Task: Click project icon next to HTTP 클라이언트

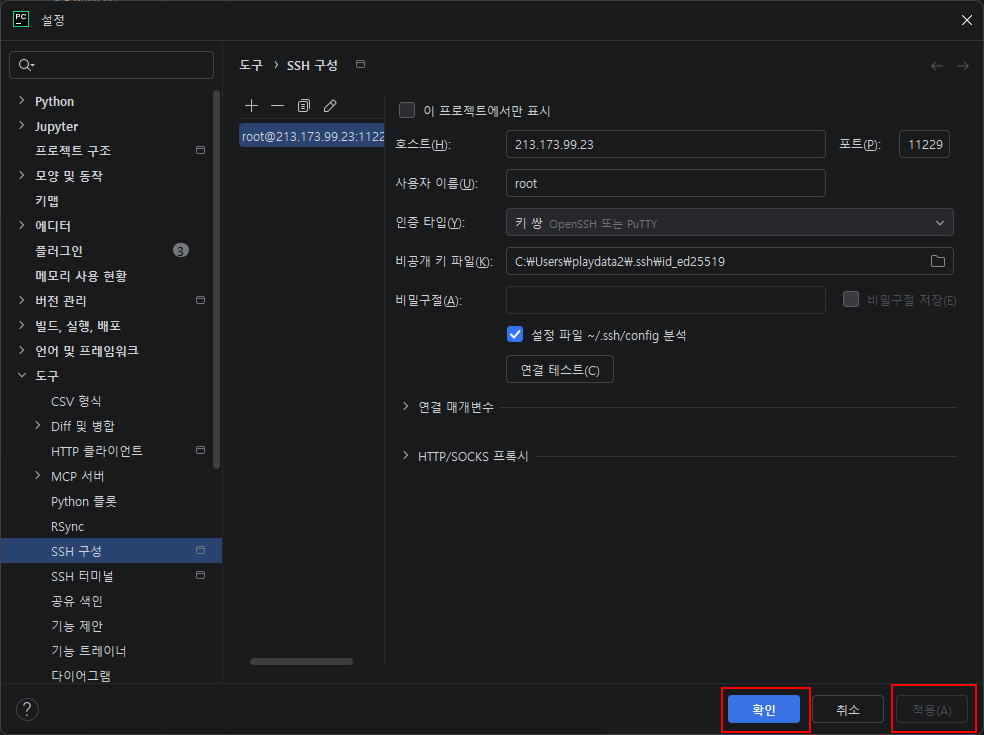Action: pyautogui.click(x=200, y=450)
